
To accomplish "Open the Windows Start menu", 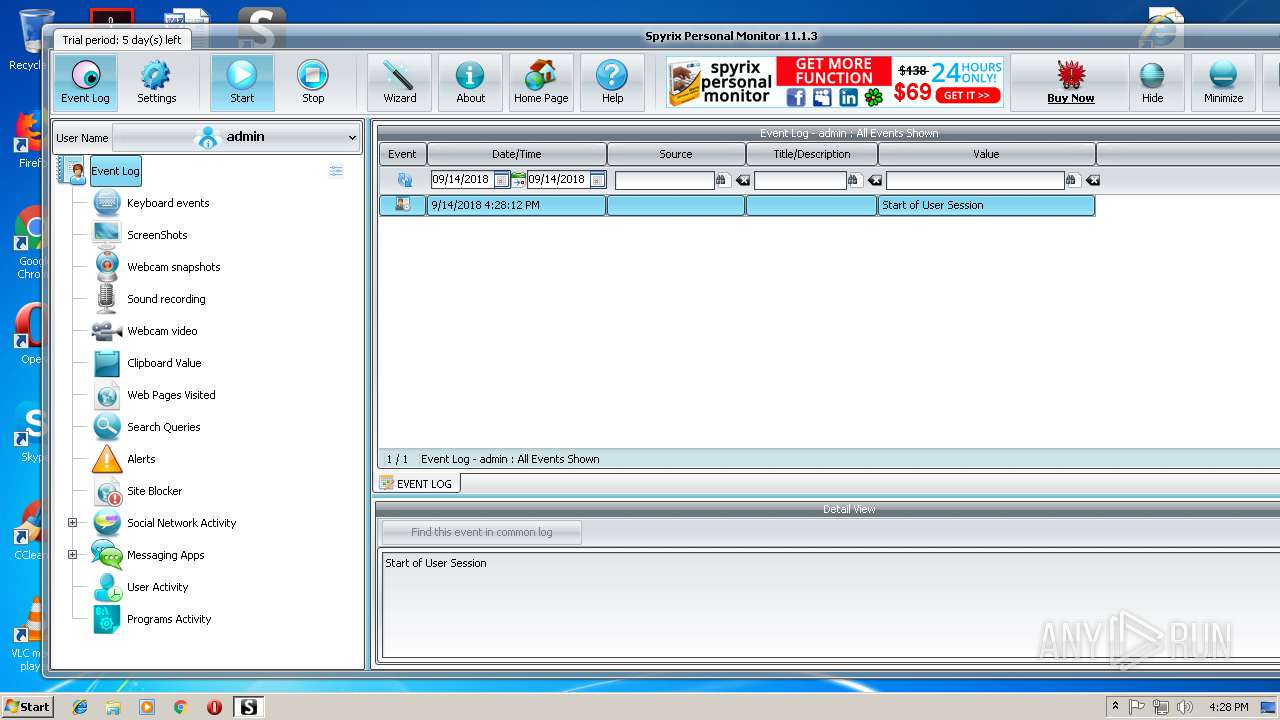I will tap(27, 706).
